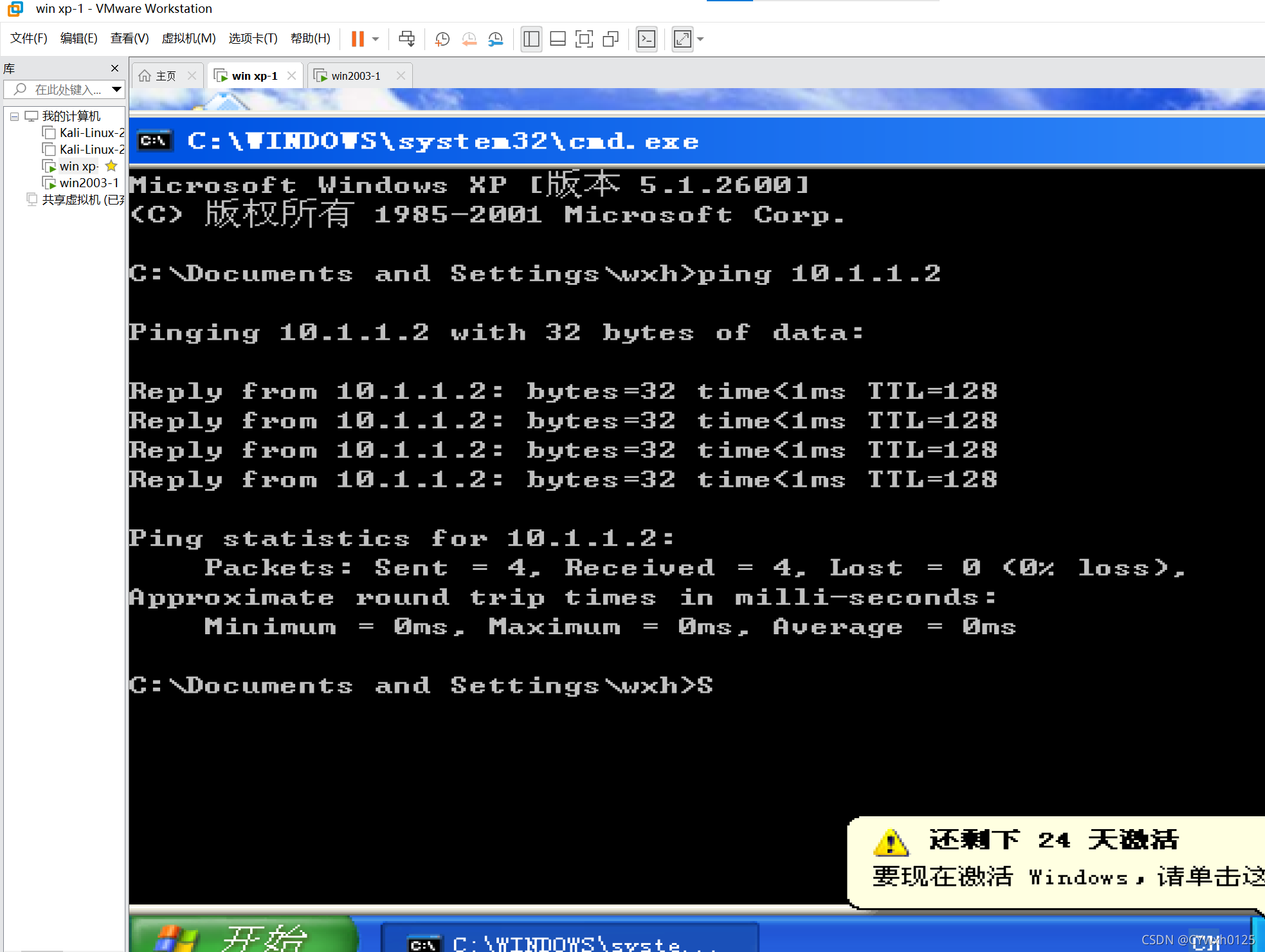Take a snapshot of this VM
Image resolution: width=1265 pixels, height=952 pixels.
[442, 39]
